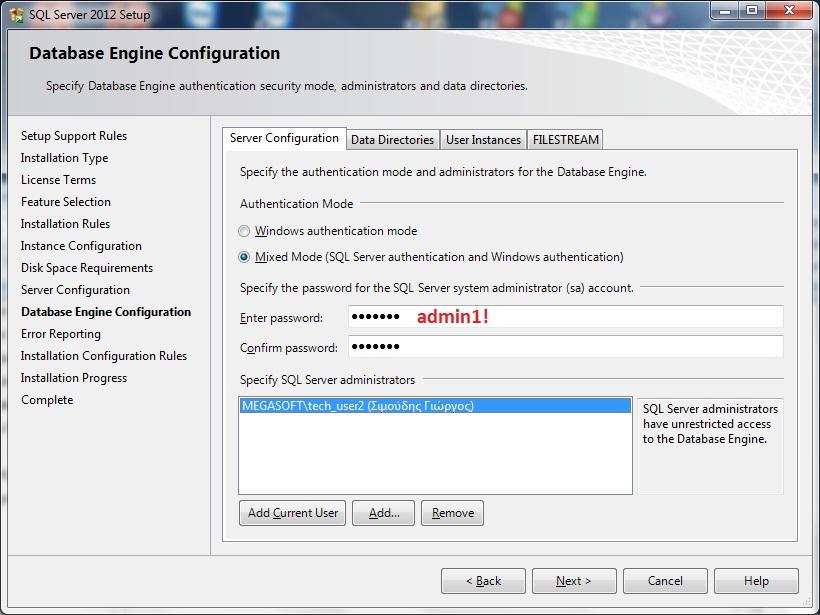Click Remove administrator button
The image size is (820, 615).
[452, 513]
